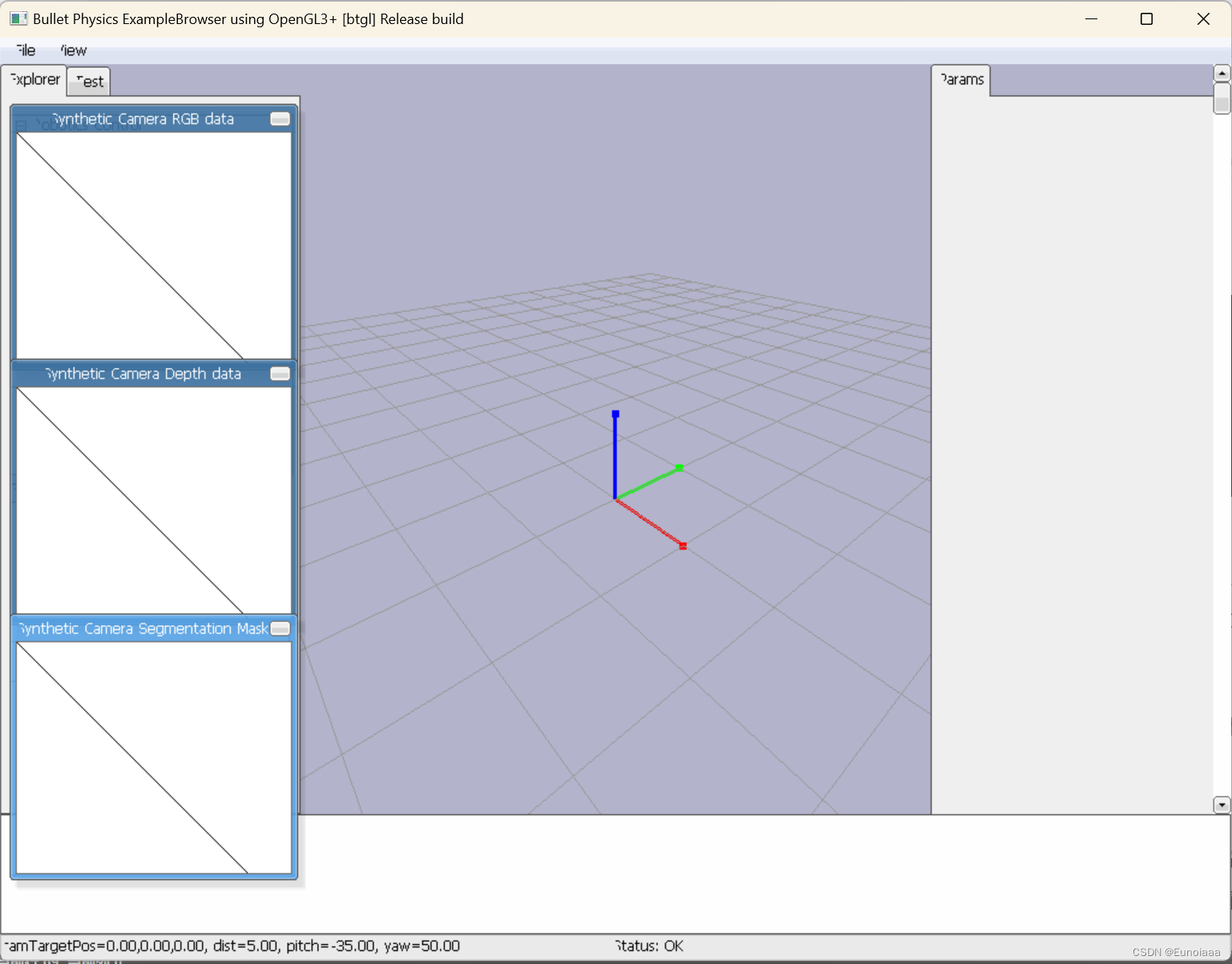
Task: Maximize the ExampleBrowser window
Action: [1146, 19]
